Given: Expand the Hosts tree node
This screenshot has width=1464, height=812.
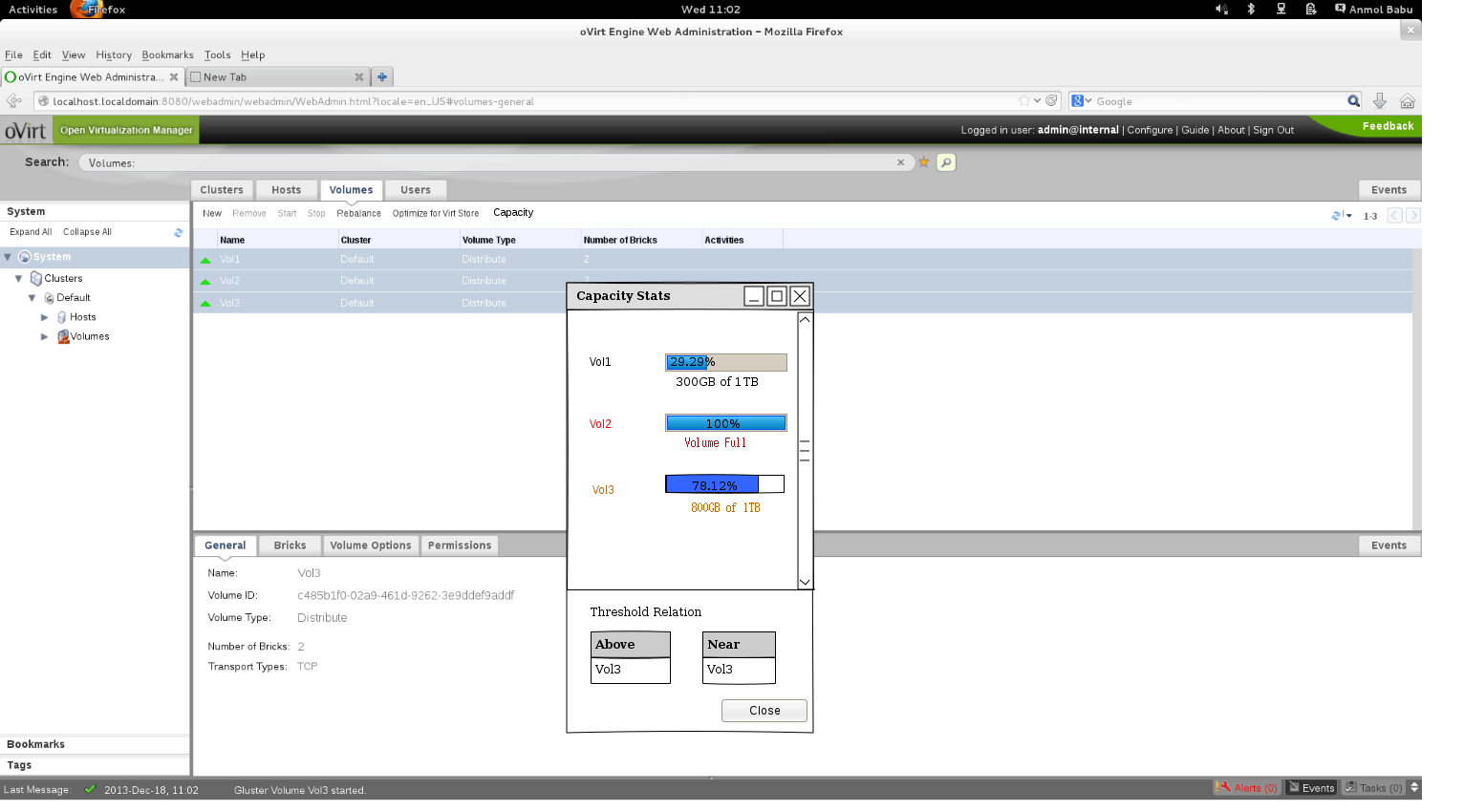Looking at the screenshot, I should pyautogui.click(x=44, y=317).
